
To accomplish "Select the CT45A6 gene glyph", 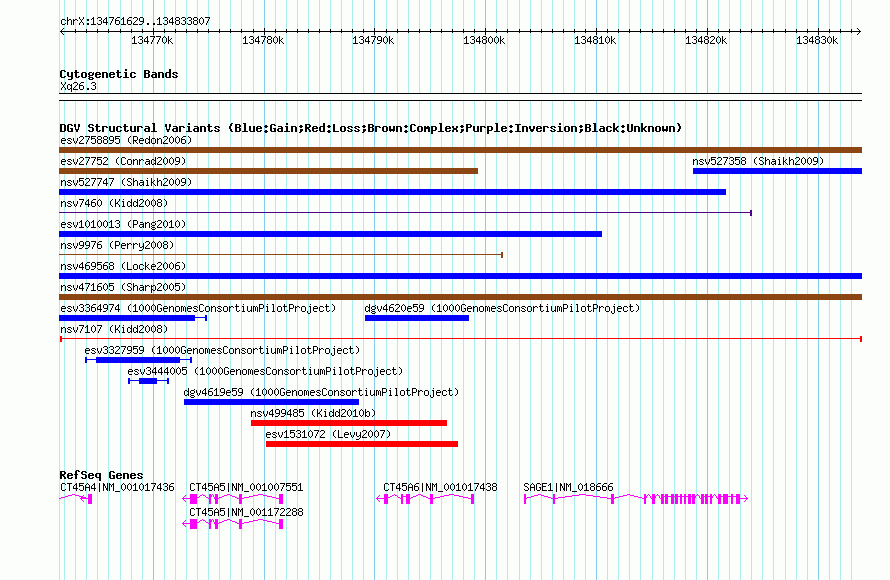I will [x=425, y=499].
